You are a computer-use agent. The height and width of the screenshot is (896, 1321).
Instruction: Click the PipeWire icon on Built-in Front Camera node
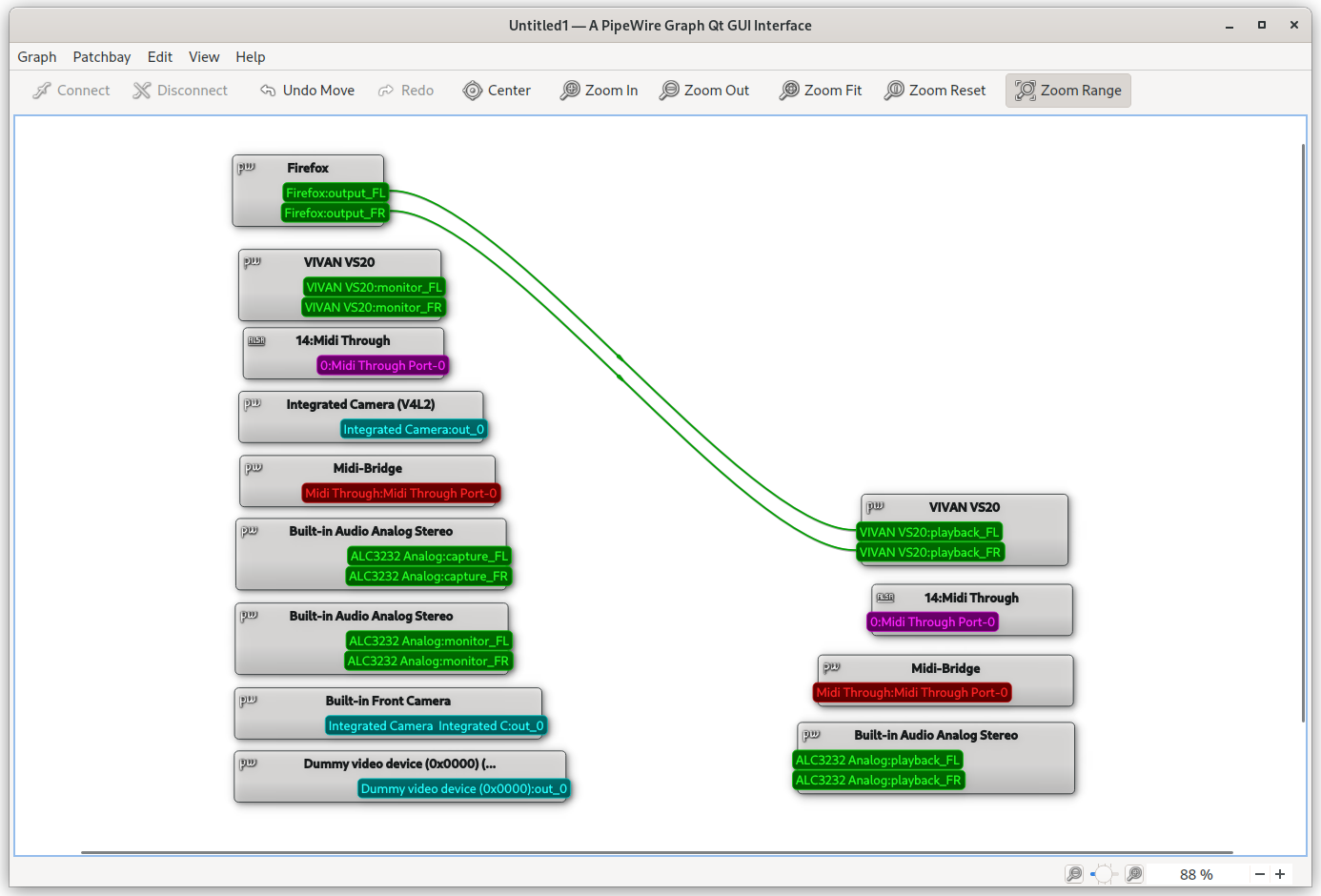coord(248,700)
